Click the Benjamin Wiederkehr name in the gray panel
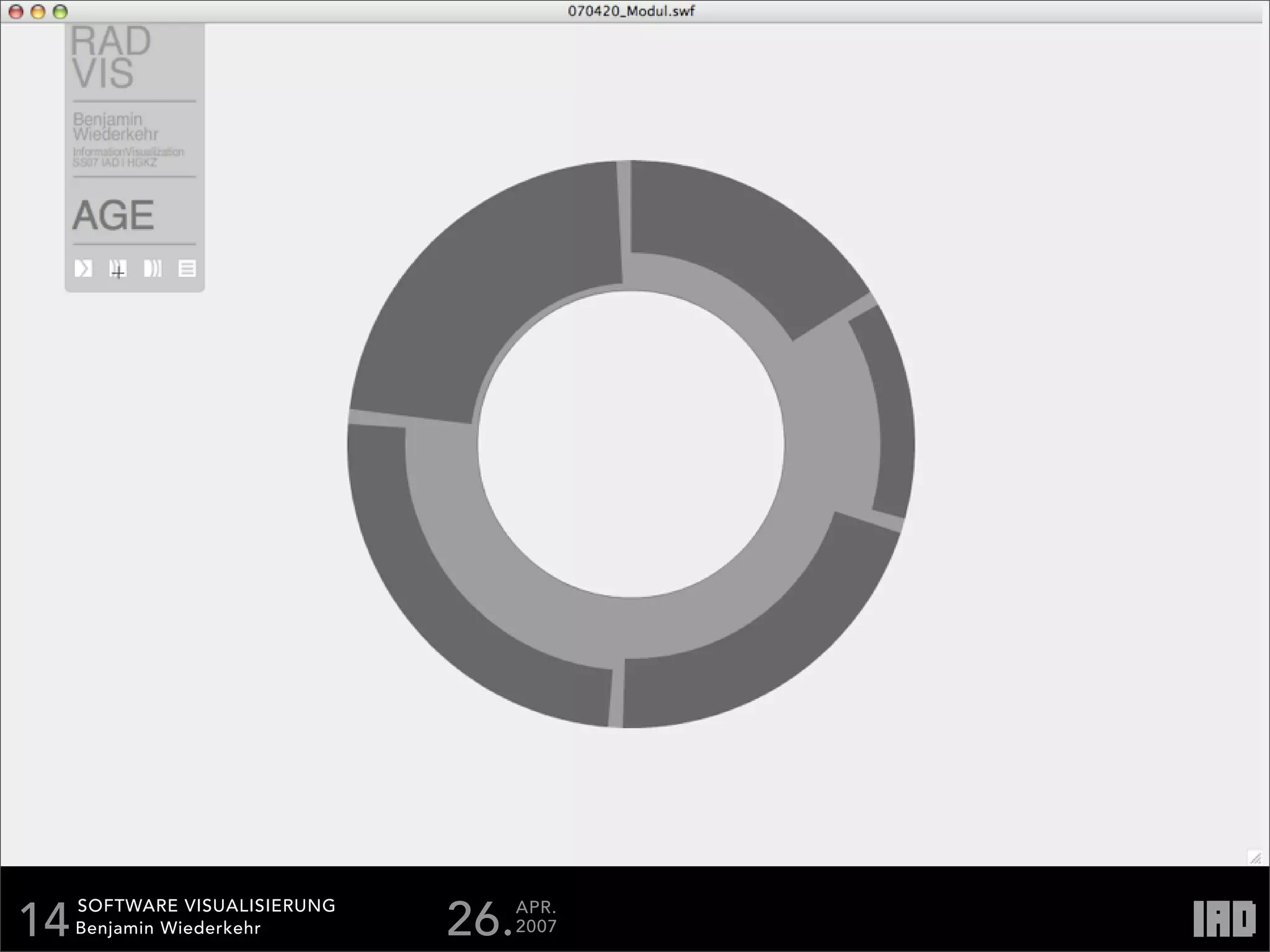 point(115,126)
